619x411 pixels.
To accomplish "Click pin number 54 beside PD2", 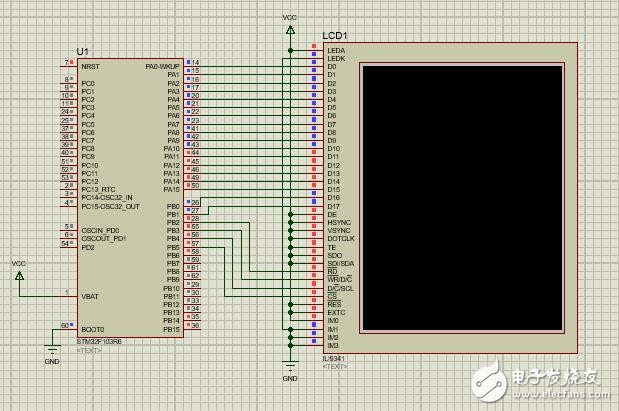I will (x=65, y=244).
